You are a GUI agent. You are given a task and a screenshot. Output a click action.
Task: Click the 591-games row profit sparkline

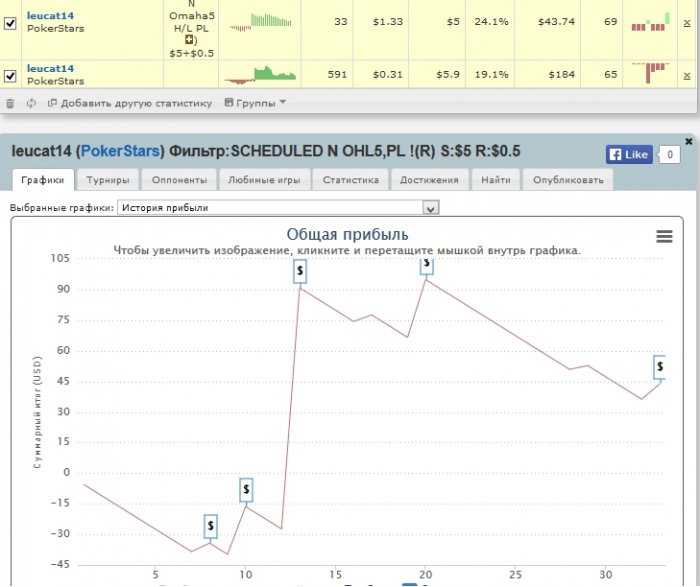260,75
